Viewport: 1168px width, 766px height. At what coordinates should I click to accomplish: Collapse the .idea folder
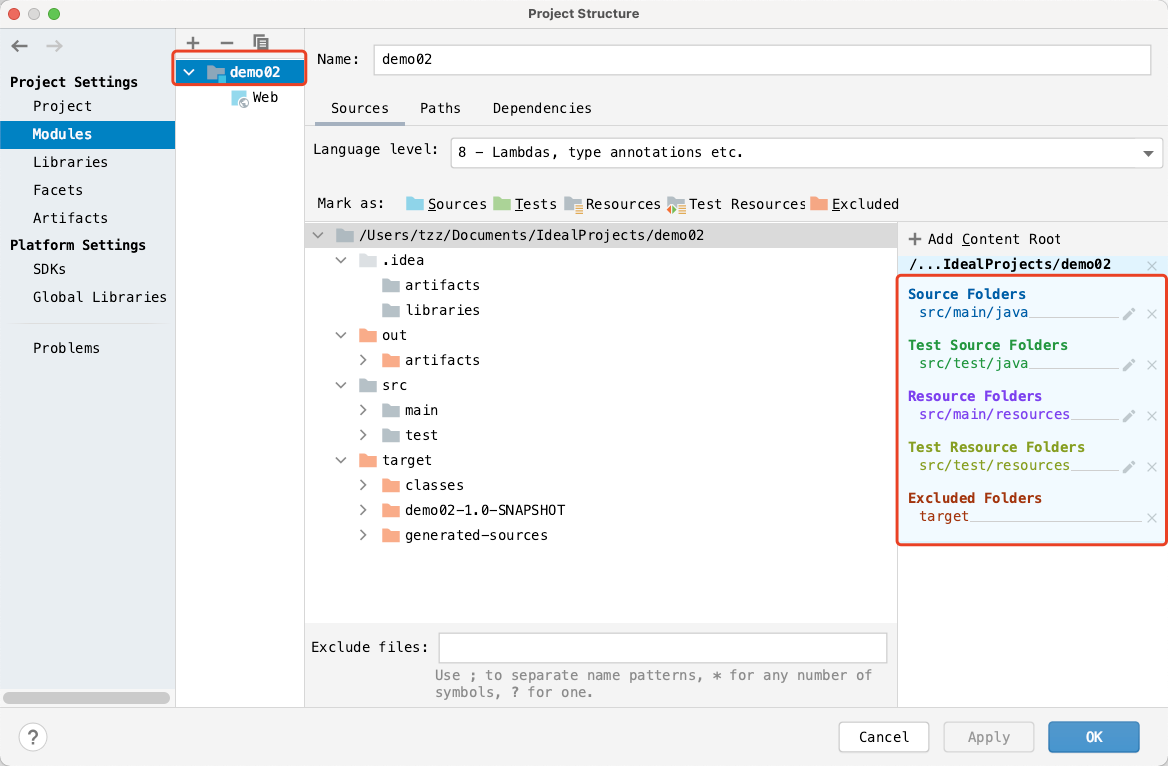point(341,260)
